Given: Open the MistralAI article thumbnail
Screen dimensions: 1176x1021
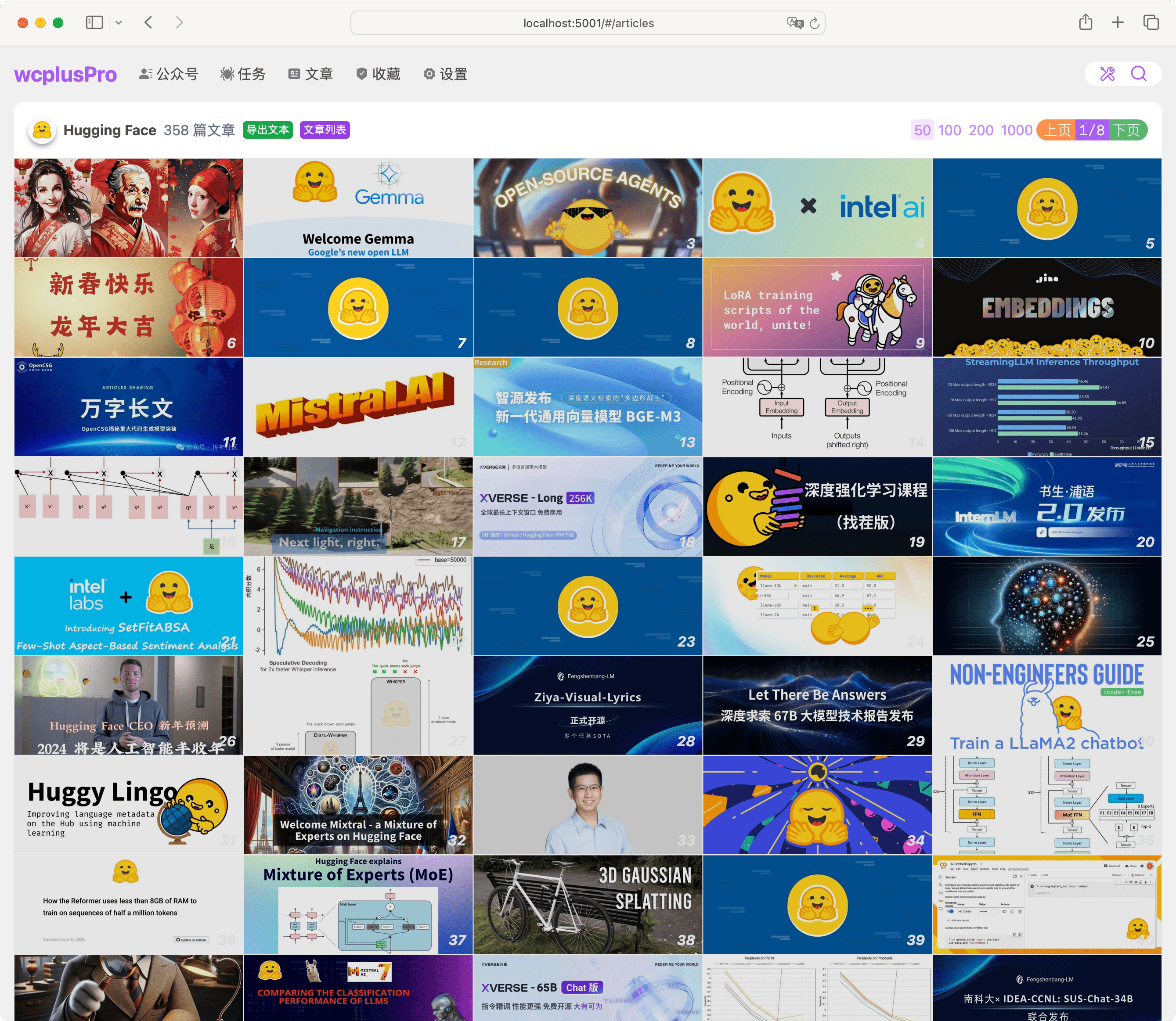Looking at the screenshot, I should pyautogui.click(x=358, y=407).
